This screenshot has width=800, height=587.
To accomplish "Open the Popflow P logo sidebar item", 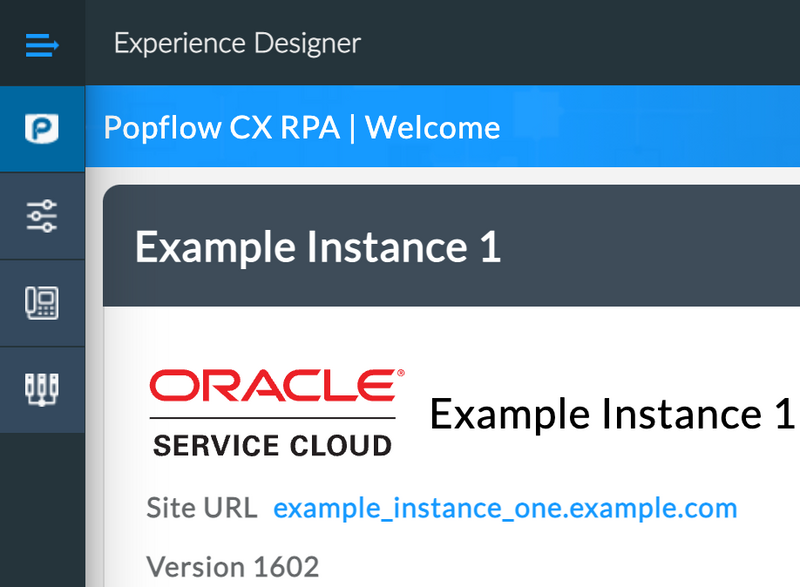I will click(42, 129).
